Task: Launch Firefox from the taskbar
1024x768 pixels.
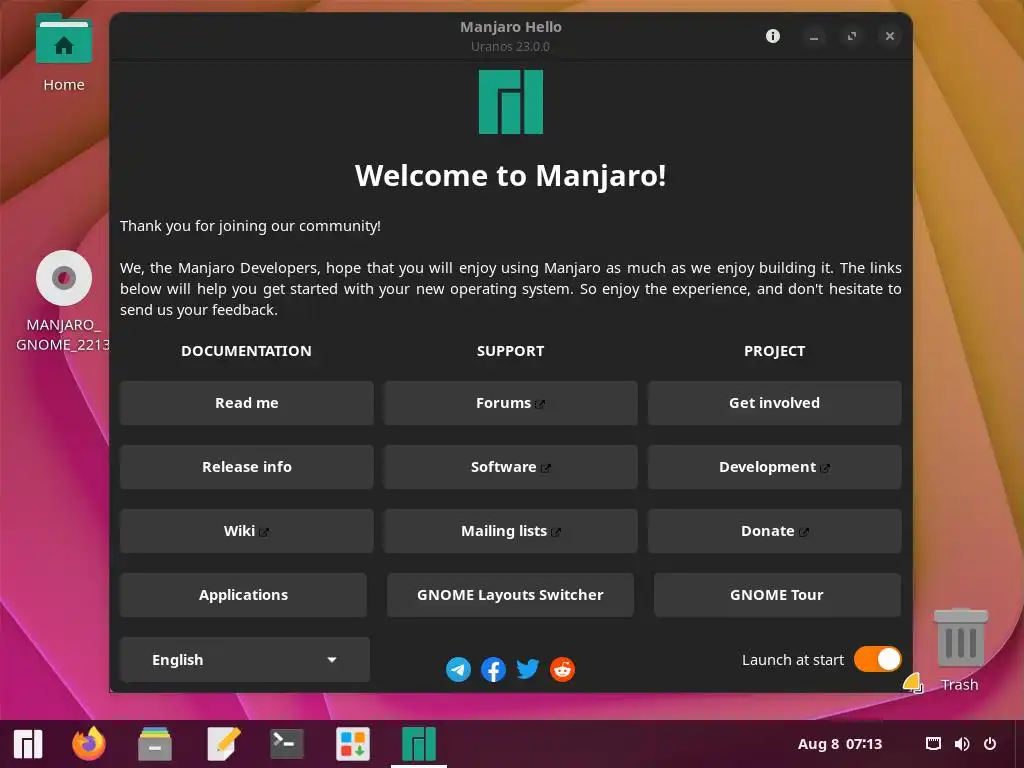Action: point(89,744)
